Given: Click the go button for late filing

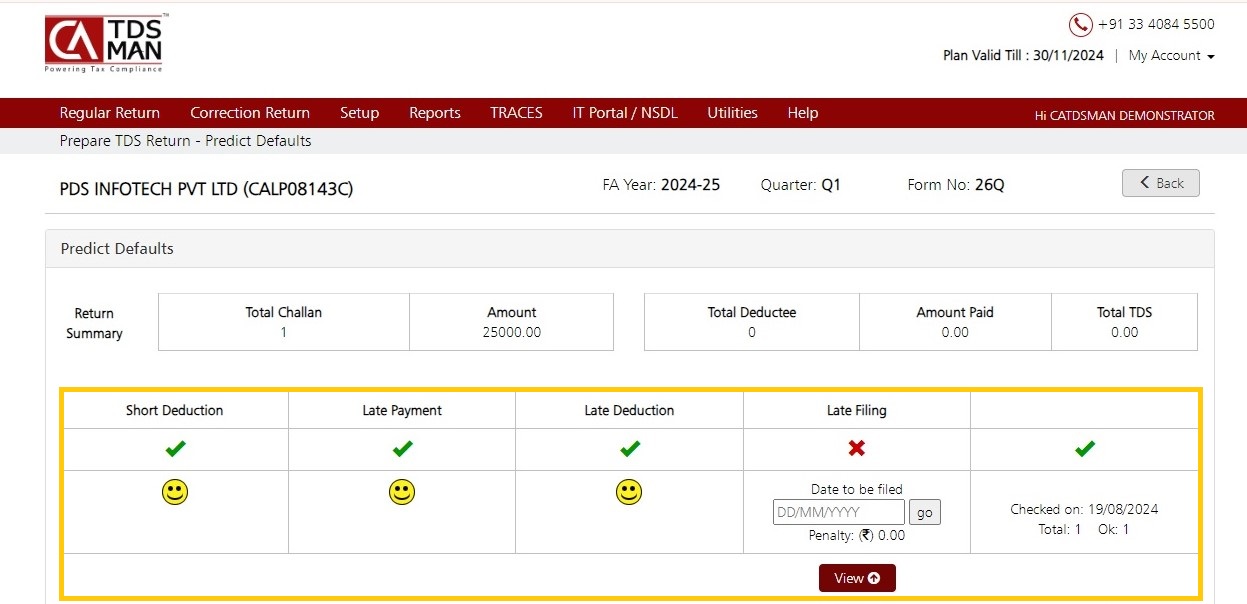Looking at the screenshot, I should tap(925, 512).
